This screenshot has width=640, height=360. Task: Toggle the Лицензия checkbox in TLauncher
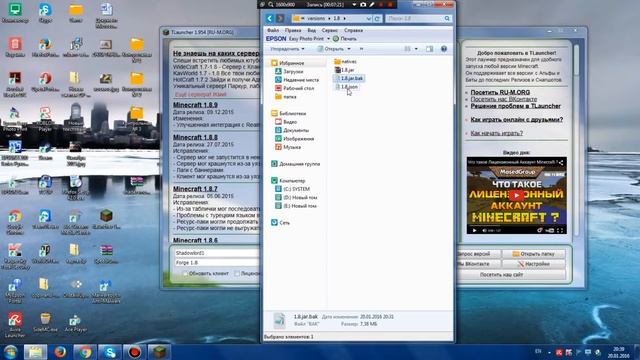click(237, 273)
